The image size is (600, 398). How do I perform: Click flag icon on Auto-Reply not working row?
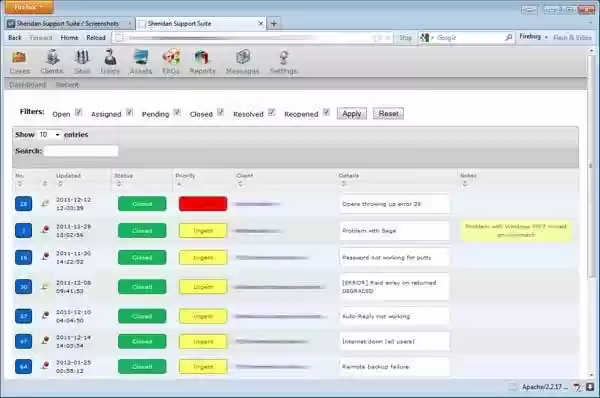45,315
